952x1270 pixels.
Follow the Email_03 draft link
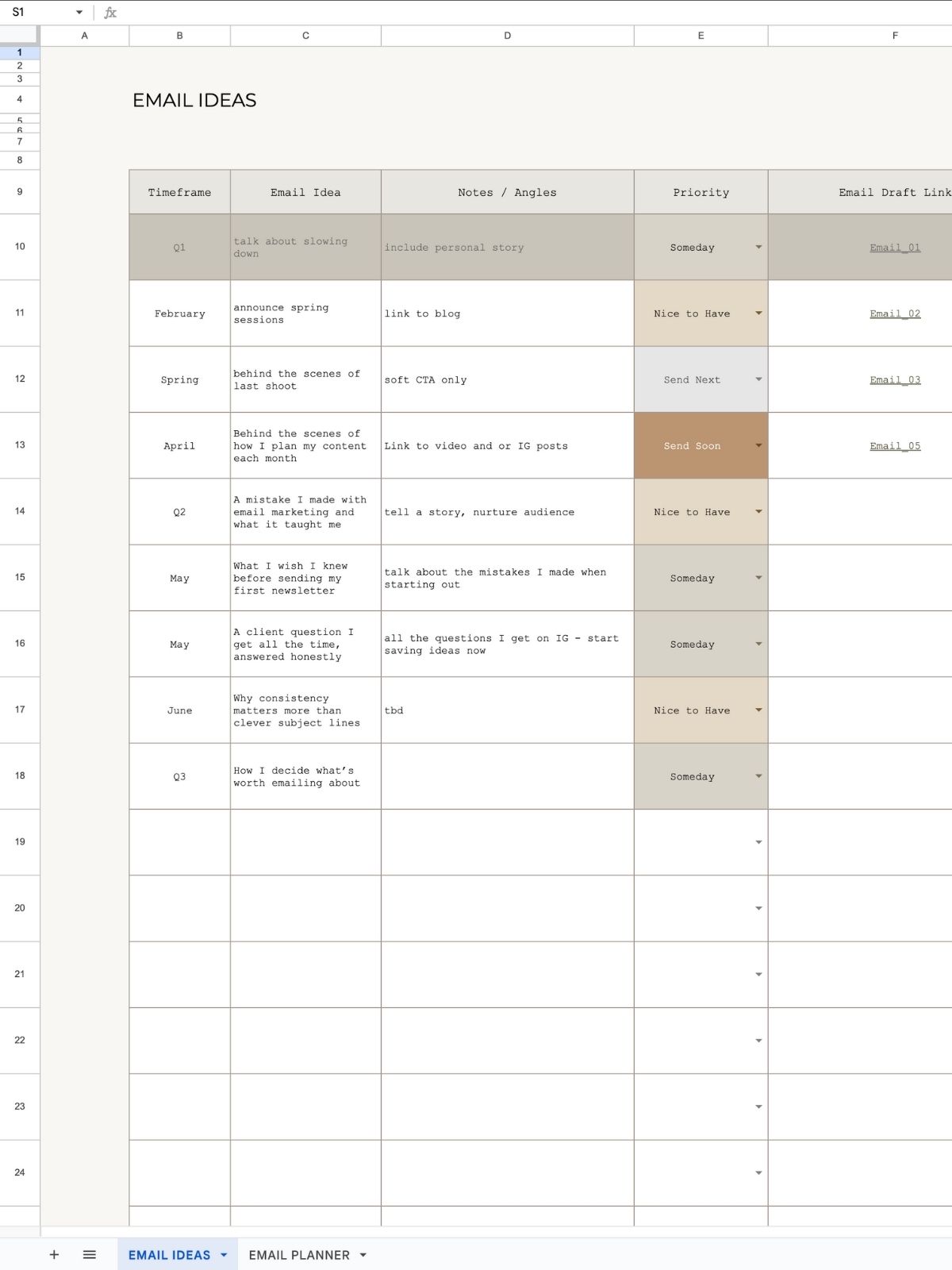894,379
